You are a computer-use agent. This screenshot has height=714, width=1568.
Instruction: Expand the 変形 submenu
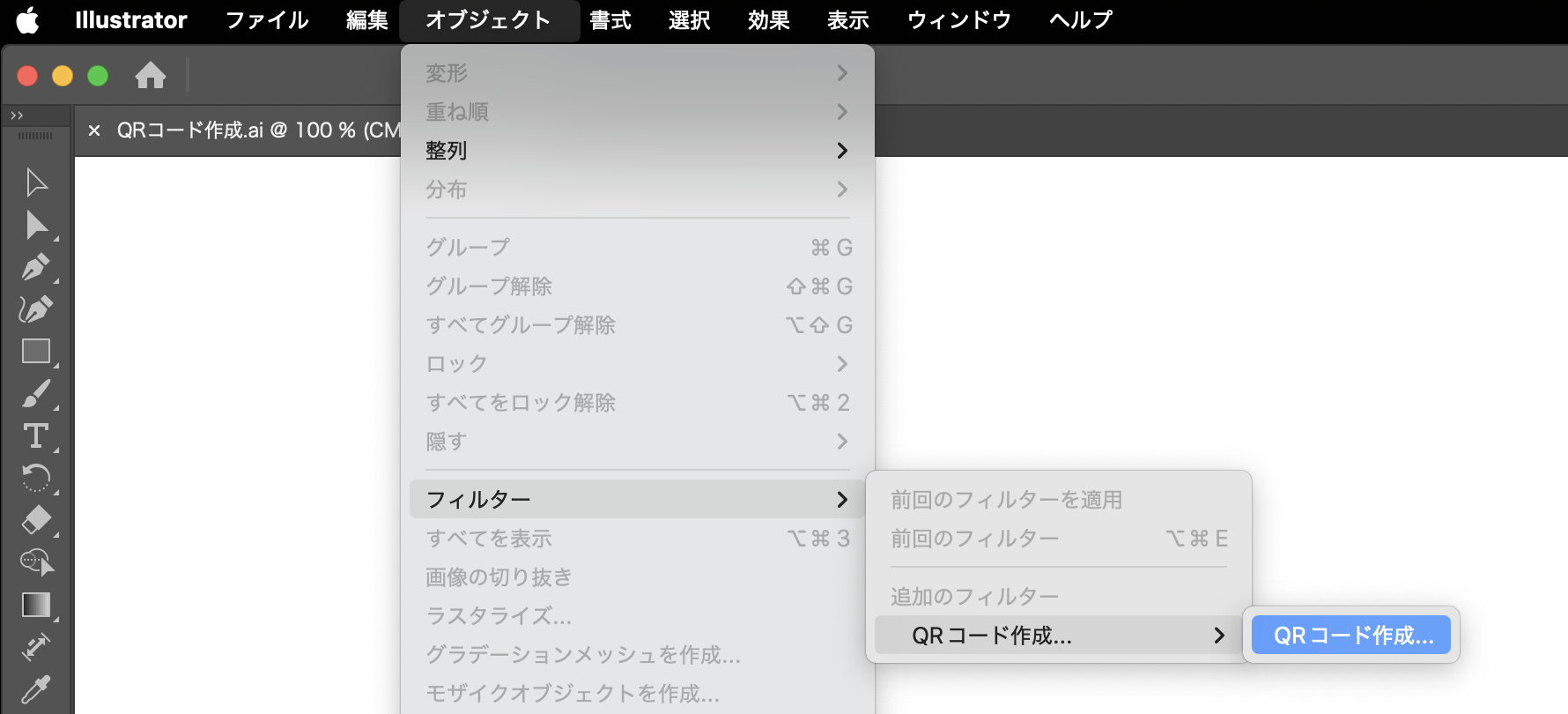638,73
